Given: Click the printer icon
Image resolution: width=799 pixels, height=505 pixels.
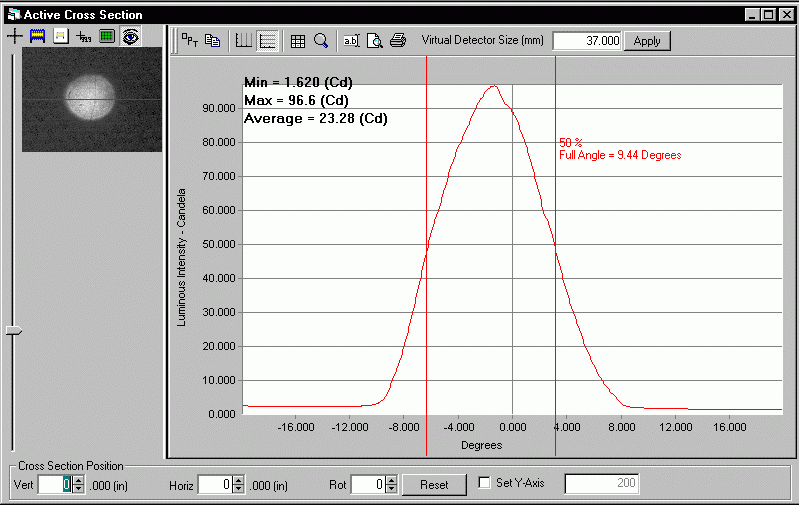Looking at the screenshot, I should pyautogui.click(x=398, y=40).
